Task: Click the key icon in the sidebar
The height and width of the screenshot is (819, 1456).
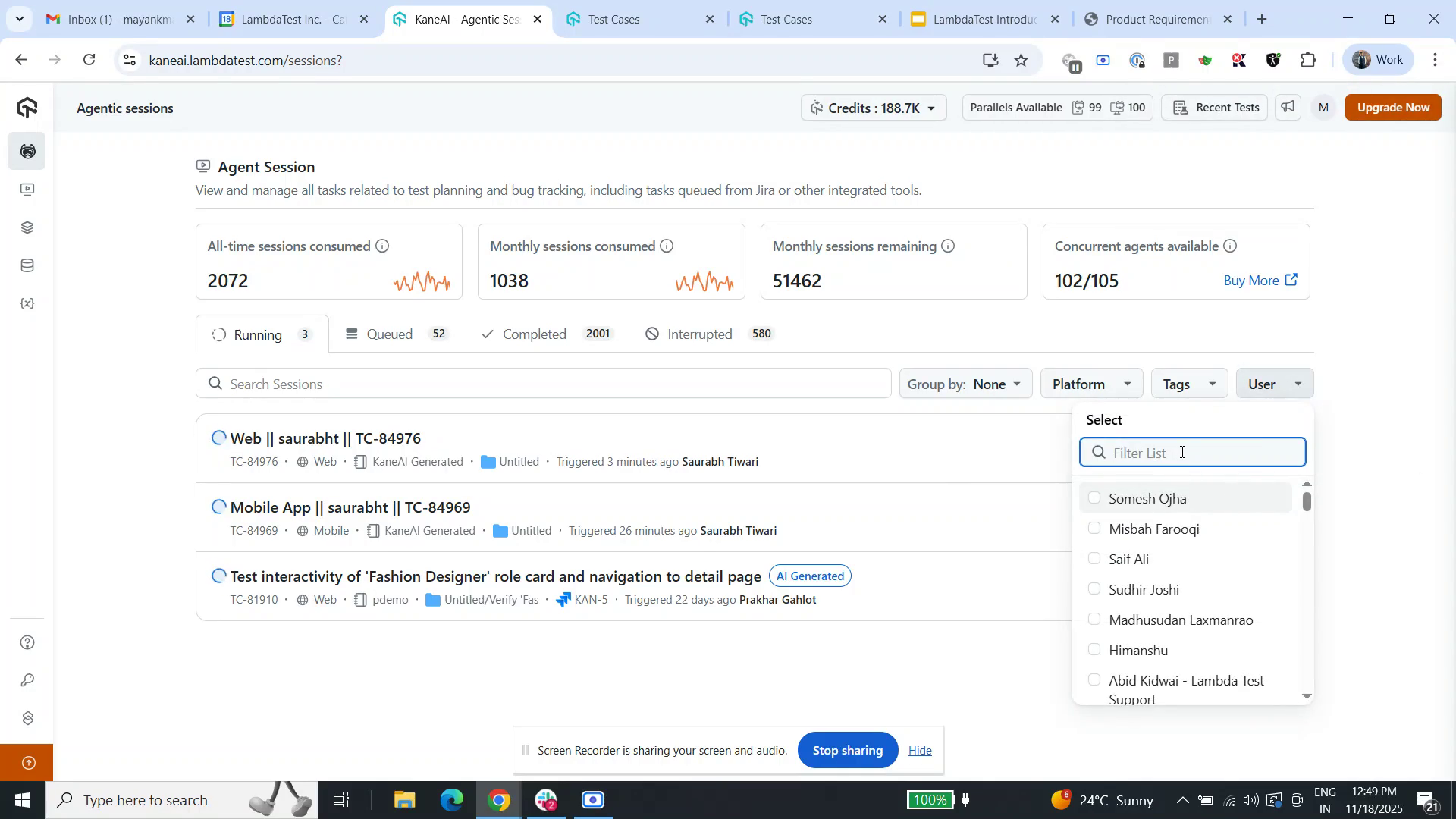Action: [x=27, y=680]
